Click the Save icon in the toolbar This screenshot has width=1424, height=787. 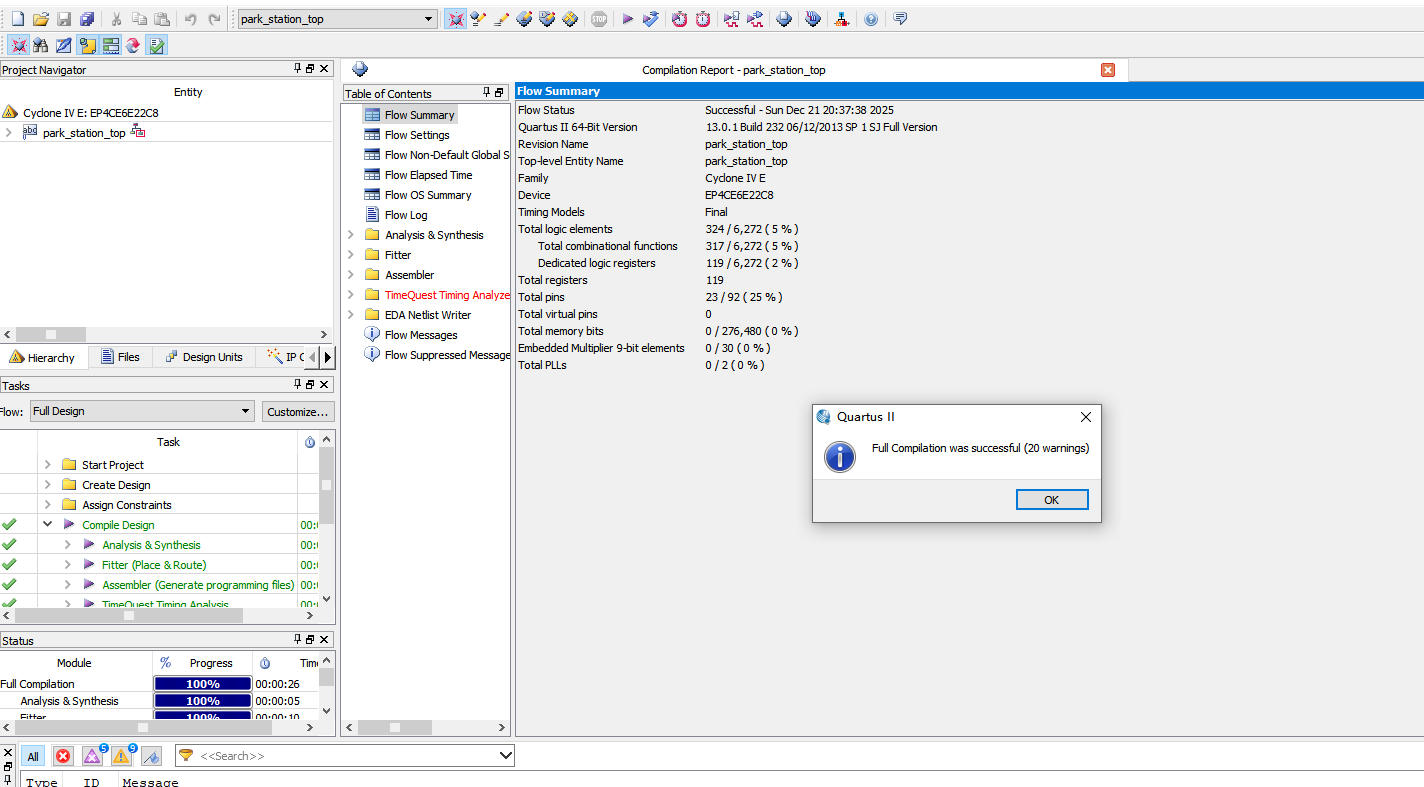(x=64, y=19)
